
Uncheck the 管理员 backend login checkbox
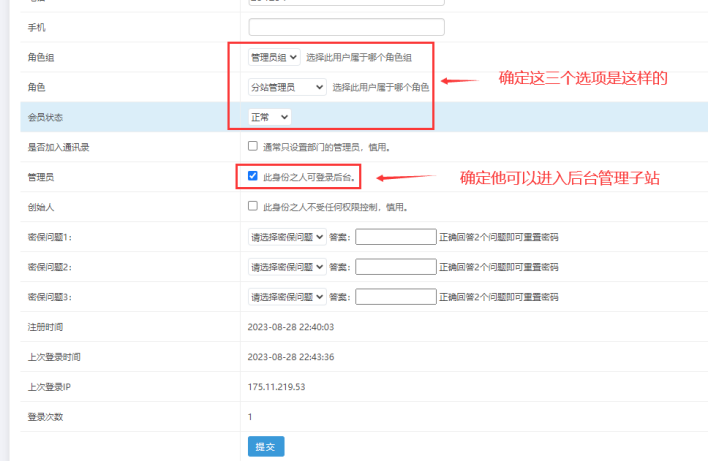tap(253, 176)
